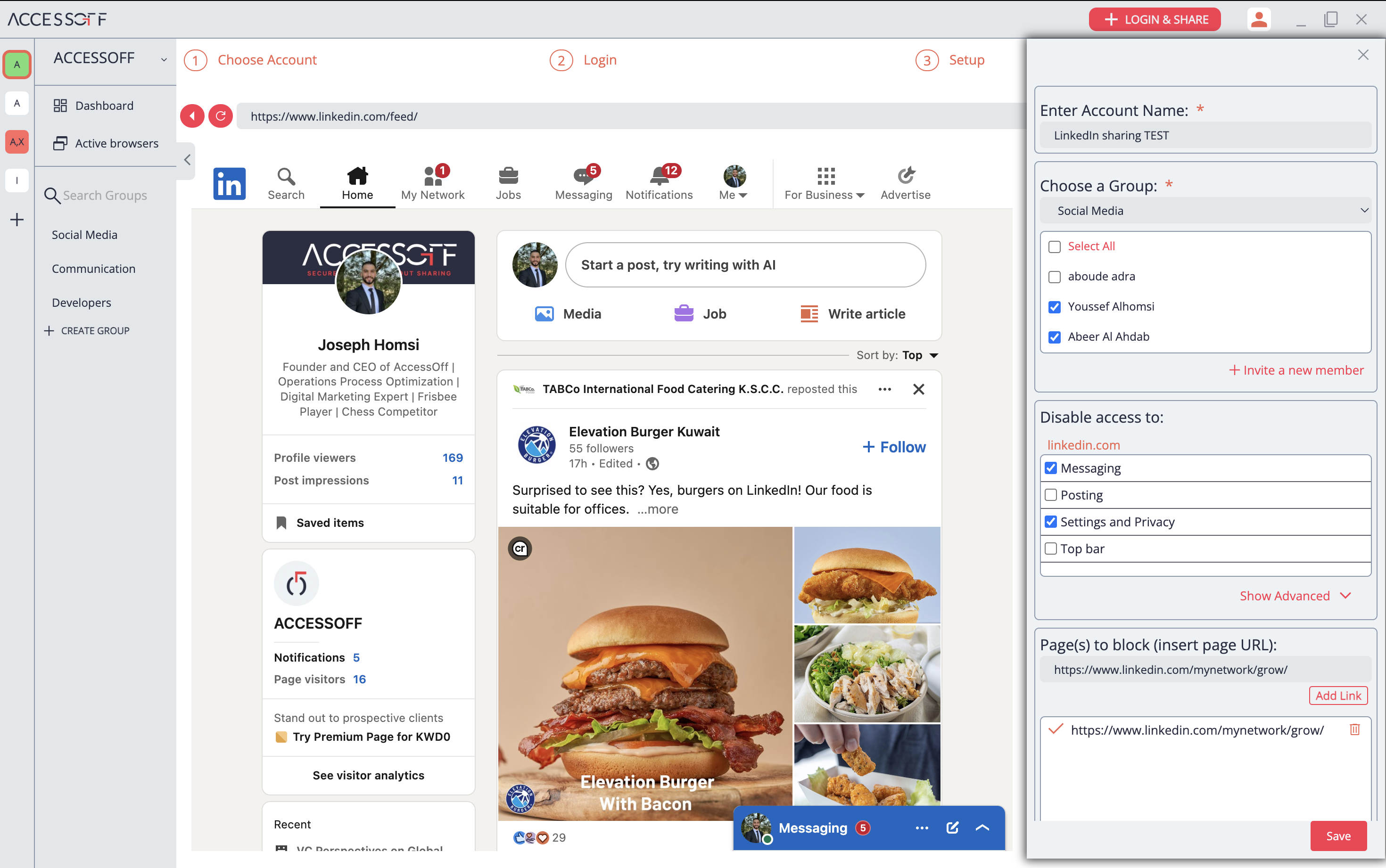The width and height of the screenshot is (1386, 868).
Task: Click the red browser back arrow
Action: tap(192, 116)
